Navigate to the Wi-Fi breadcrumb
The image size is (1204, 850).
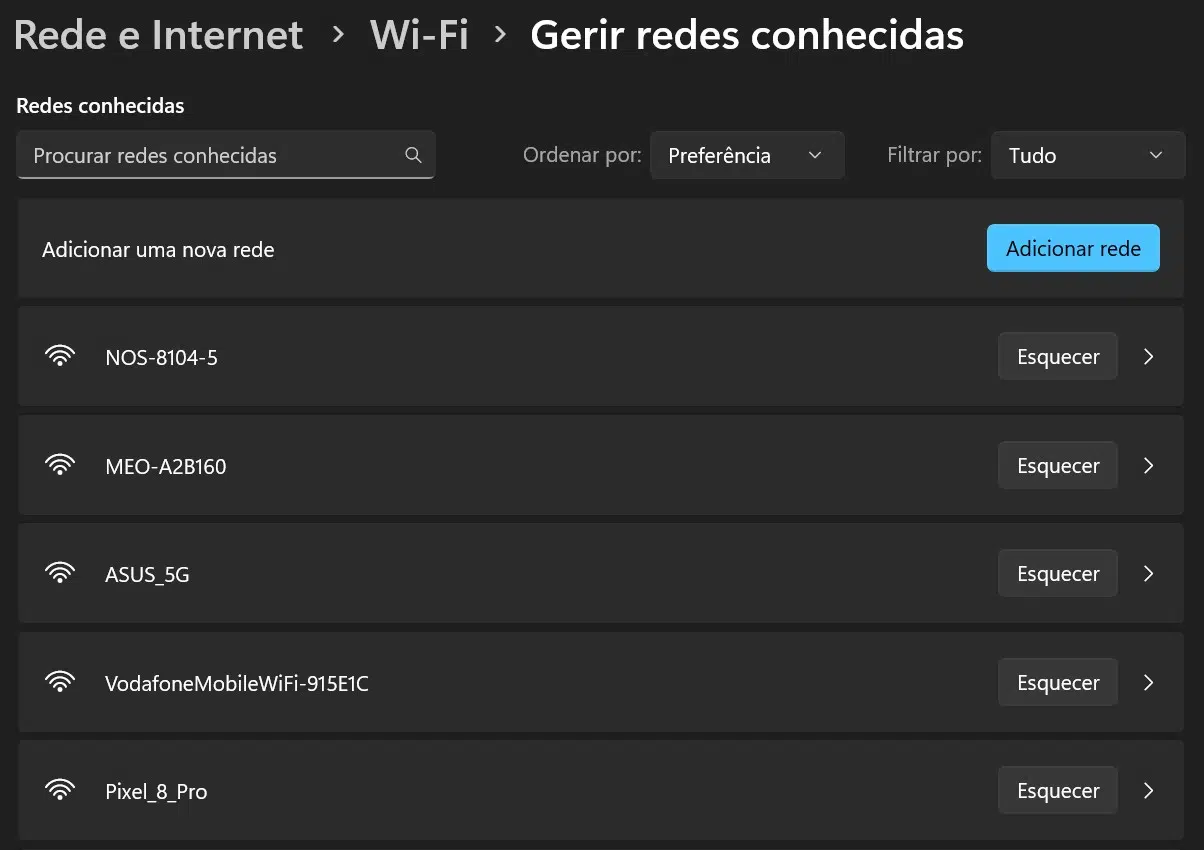419,35
